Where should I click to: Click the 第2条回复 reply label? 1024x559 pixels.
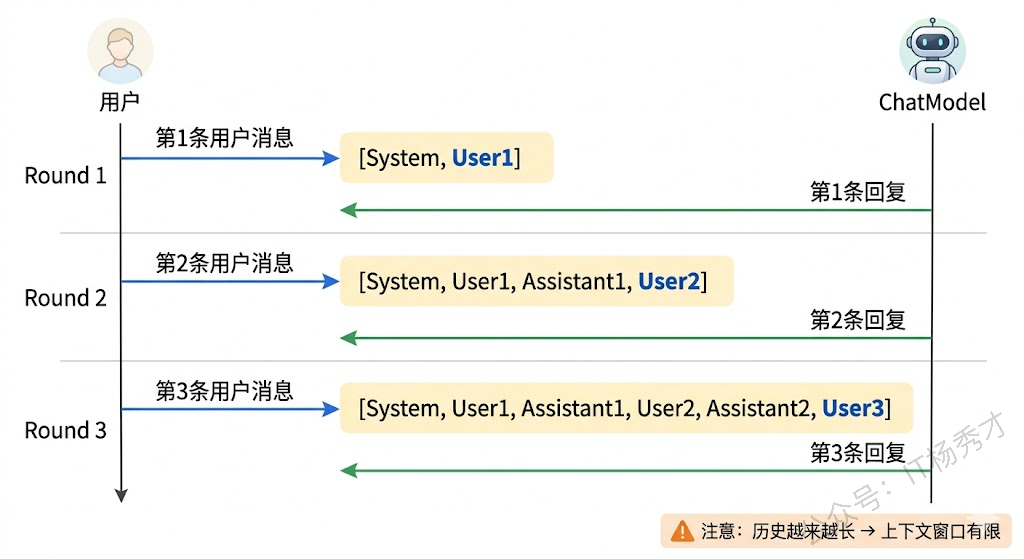858,320
